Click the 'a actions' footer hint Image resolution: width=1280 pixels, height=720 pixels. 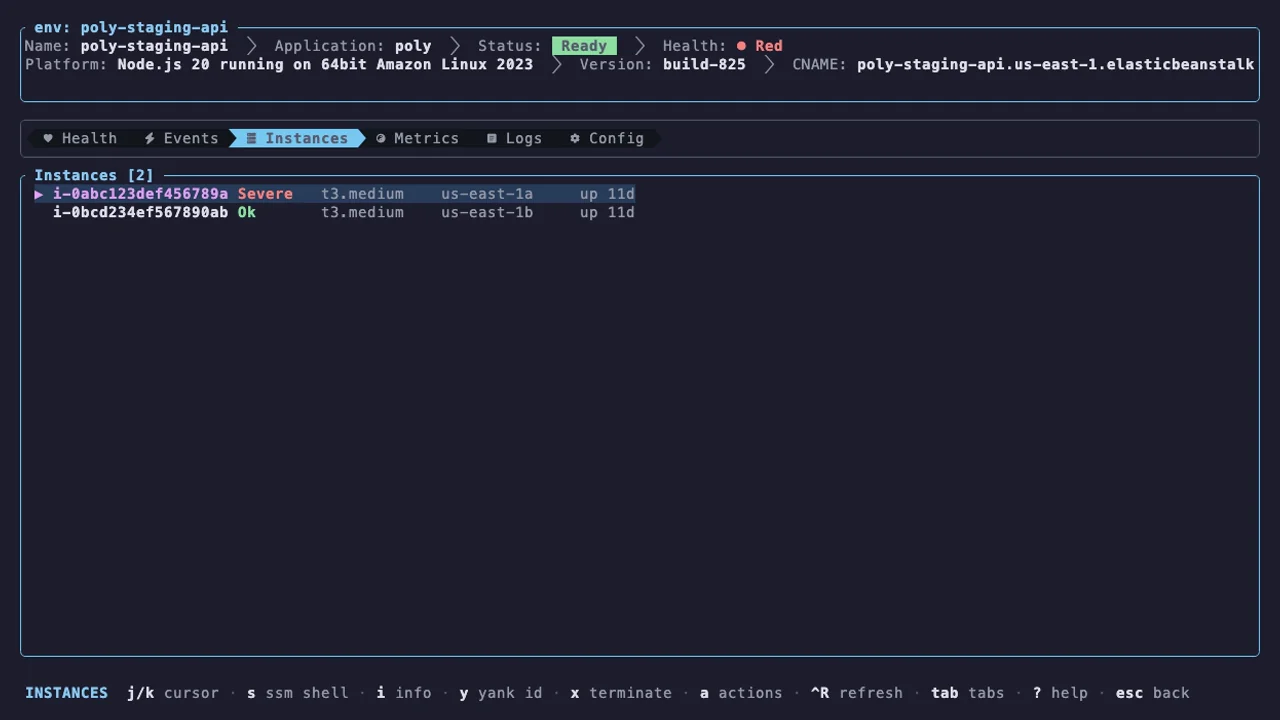[x=741, y=693]
